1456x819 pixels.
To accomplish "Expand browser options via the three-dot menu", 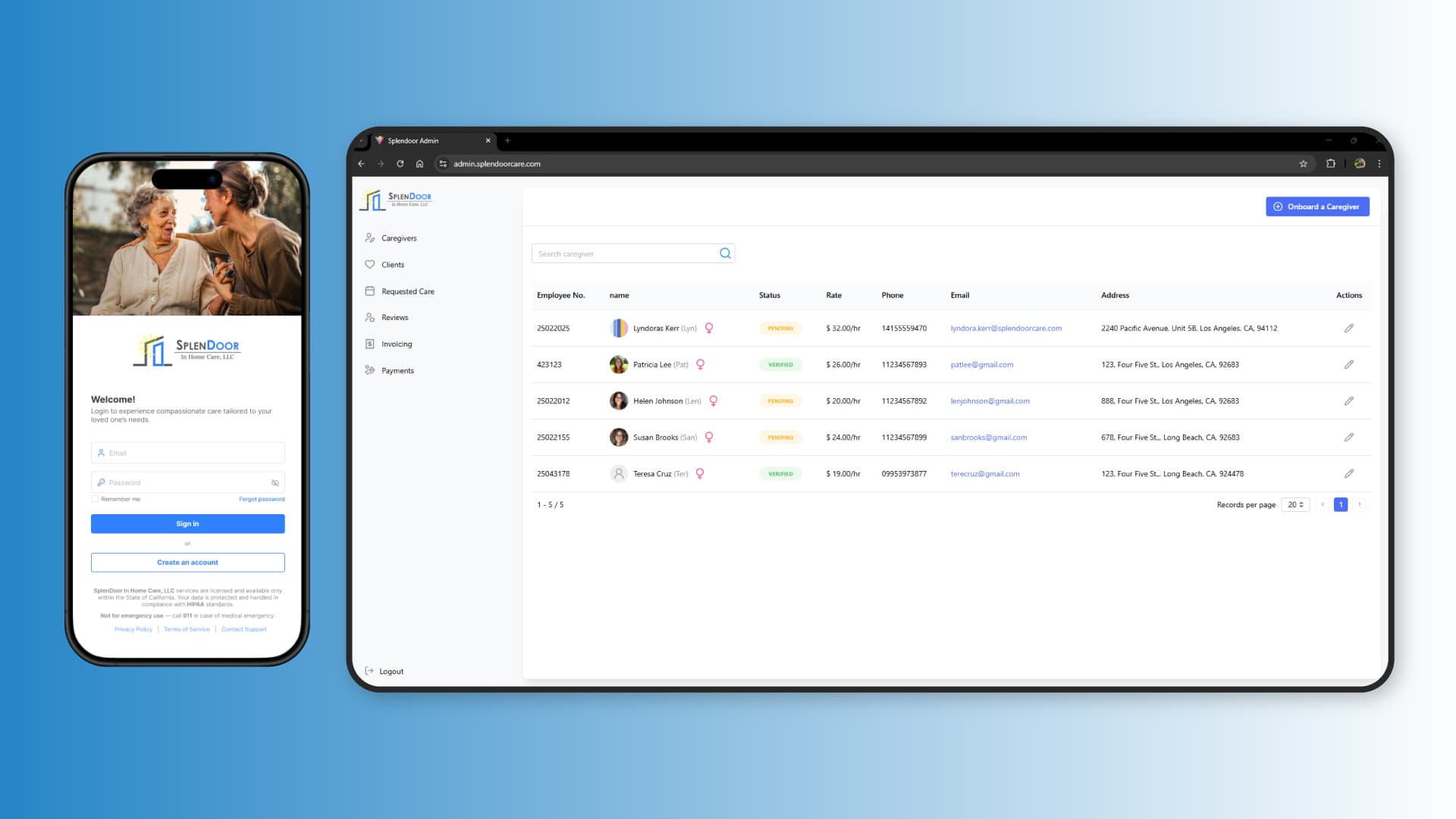I will tap(1378, 163).
